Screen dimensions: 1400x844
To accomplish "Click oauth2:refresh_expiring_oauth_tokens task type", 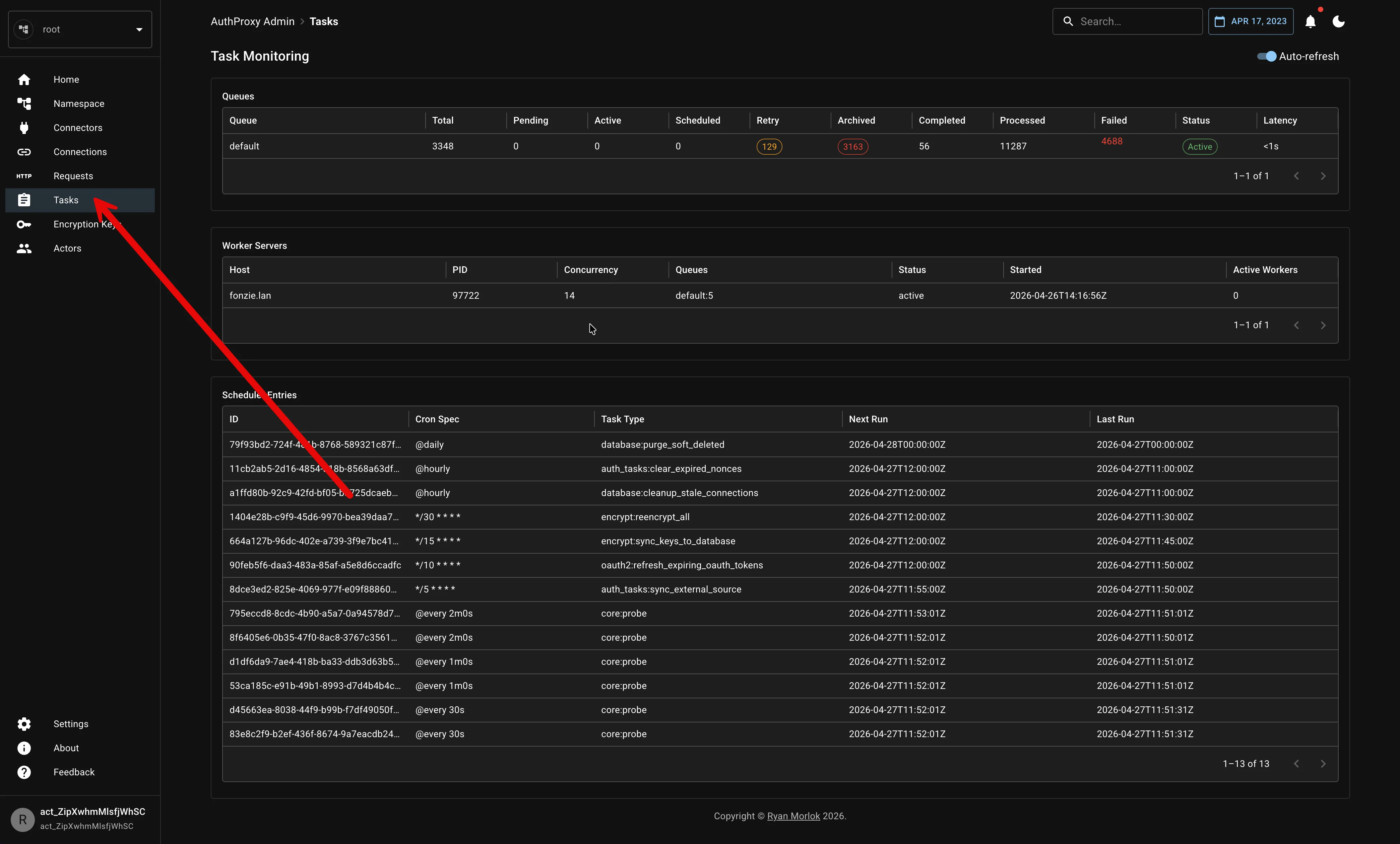I will (x=682, y=565).
